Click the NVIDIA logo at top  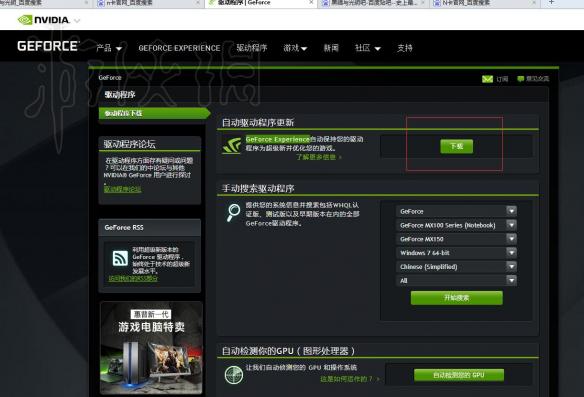tap(44, 20)
